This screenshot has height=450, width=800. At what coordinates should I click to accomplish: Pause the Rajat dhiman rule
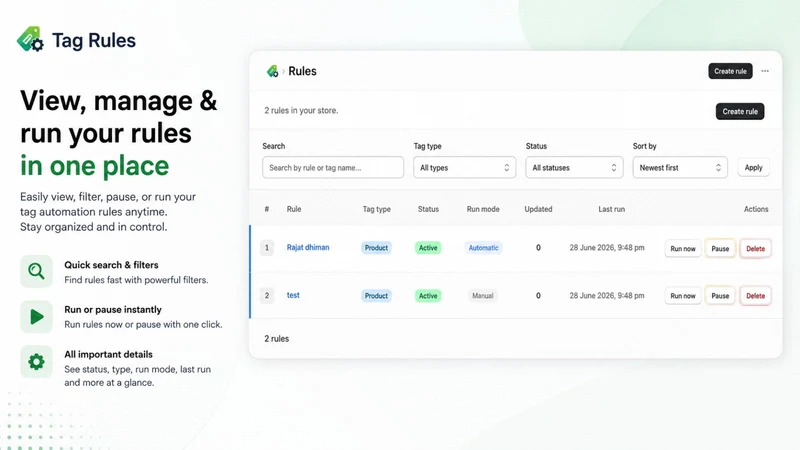coord(720,248)
